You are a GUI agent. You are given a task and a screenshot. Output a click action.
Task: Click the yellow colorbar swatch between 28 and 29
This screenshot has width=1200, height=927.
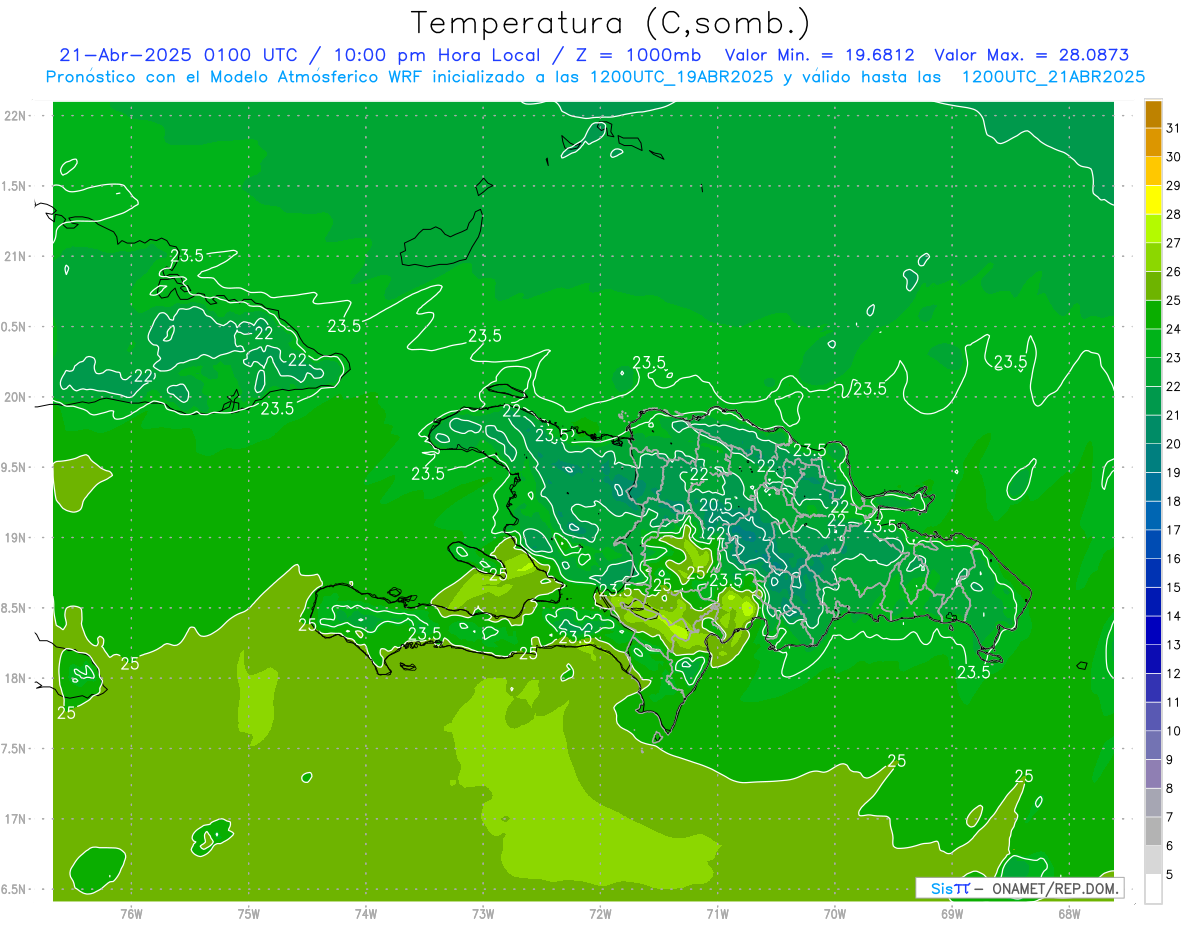coord(1153,200)
